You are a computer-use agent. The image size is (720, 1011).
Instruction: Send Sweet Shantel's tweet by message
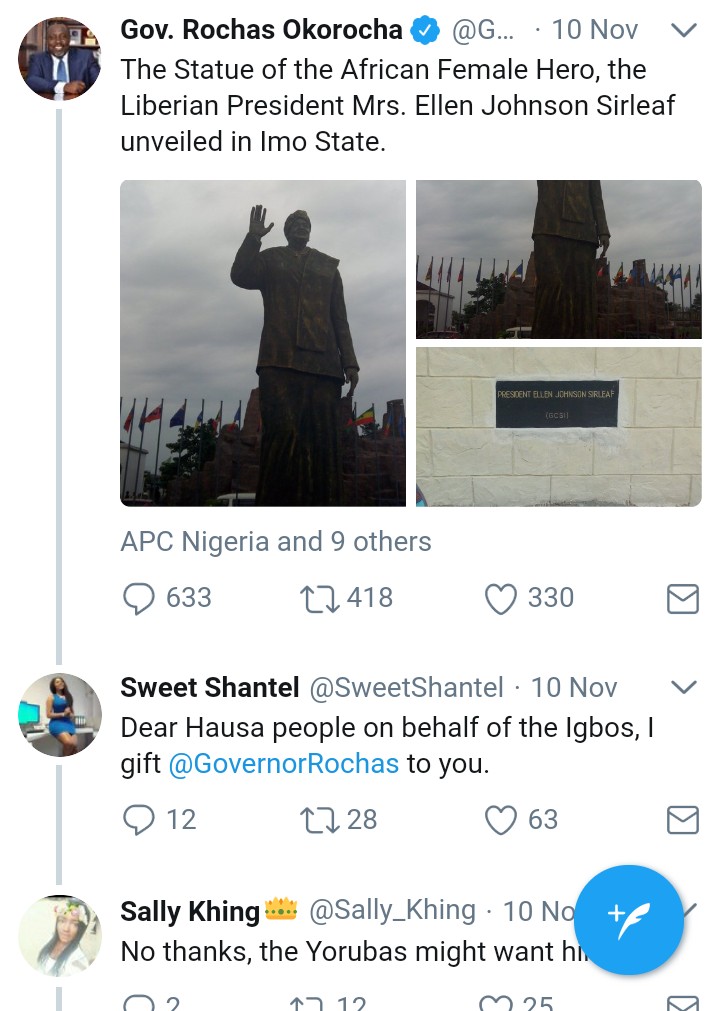coord(682,820)
